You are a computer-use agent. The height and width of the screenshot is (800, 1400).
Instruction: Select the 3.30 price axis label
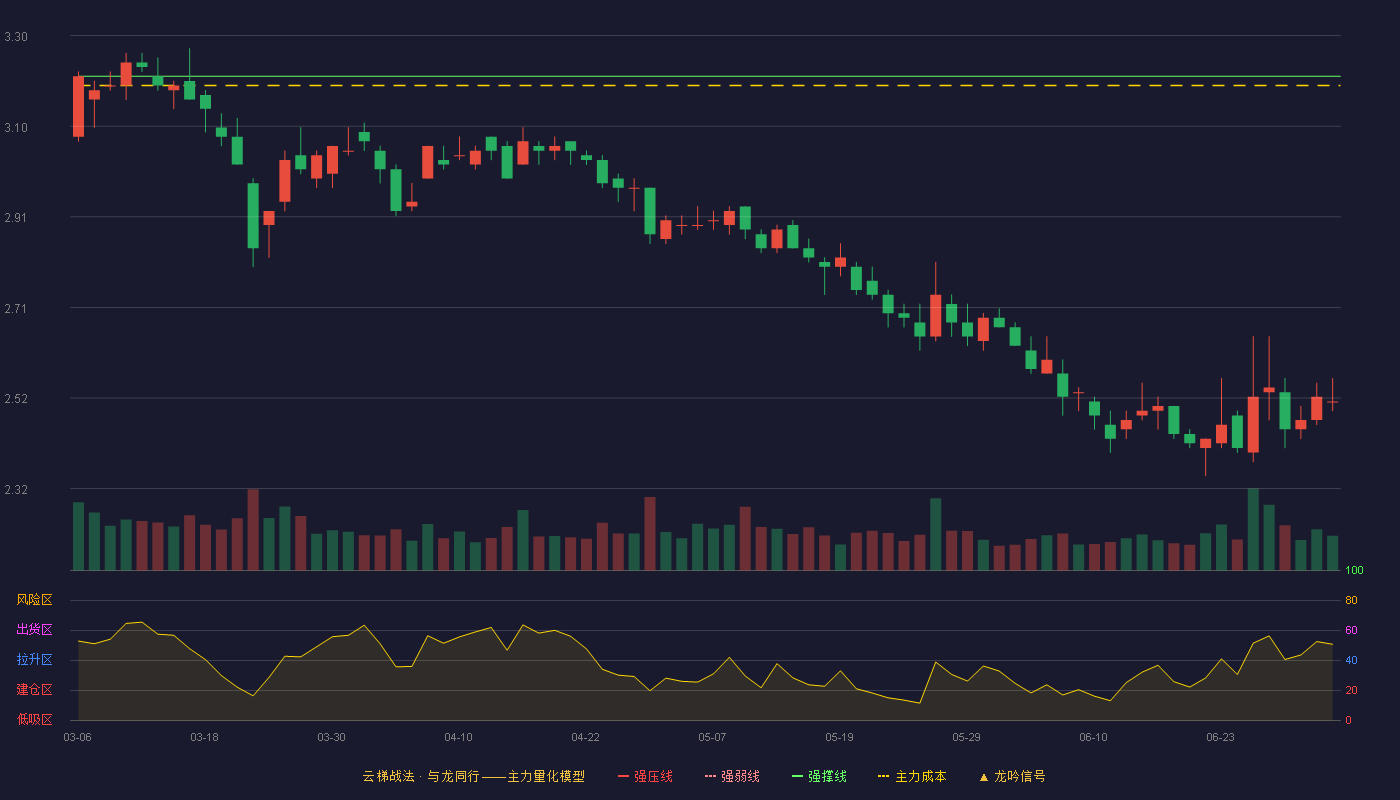pos(16,37)
